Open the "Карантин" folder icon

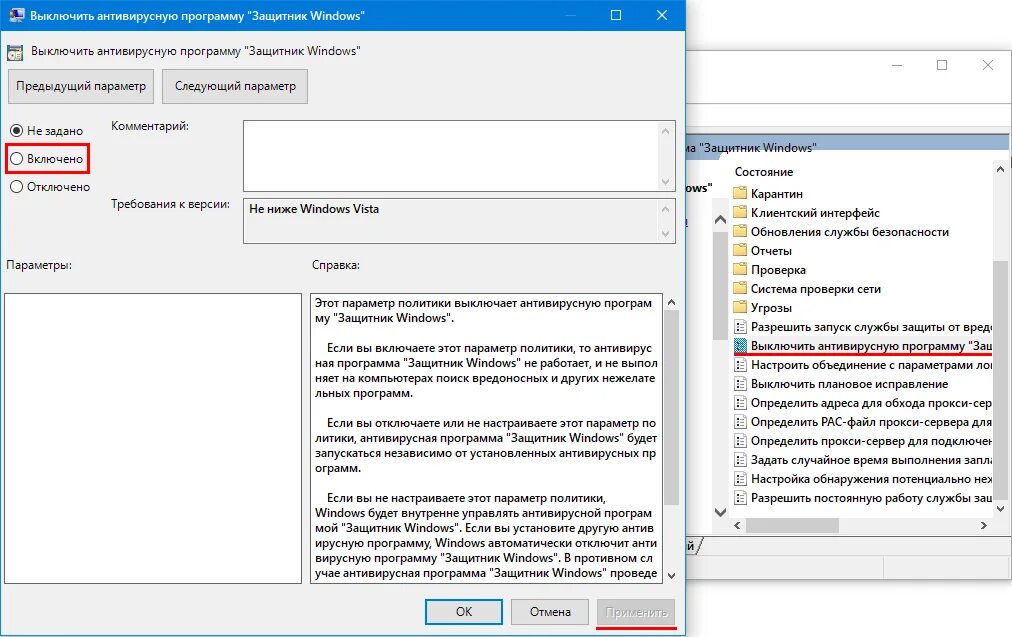[740, 193]
